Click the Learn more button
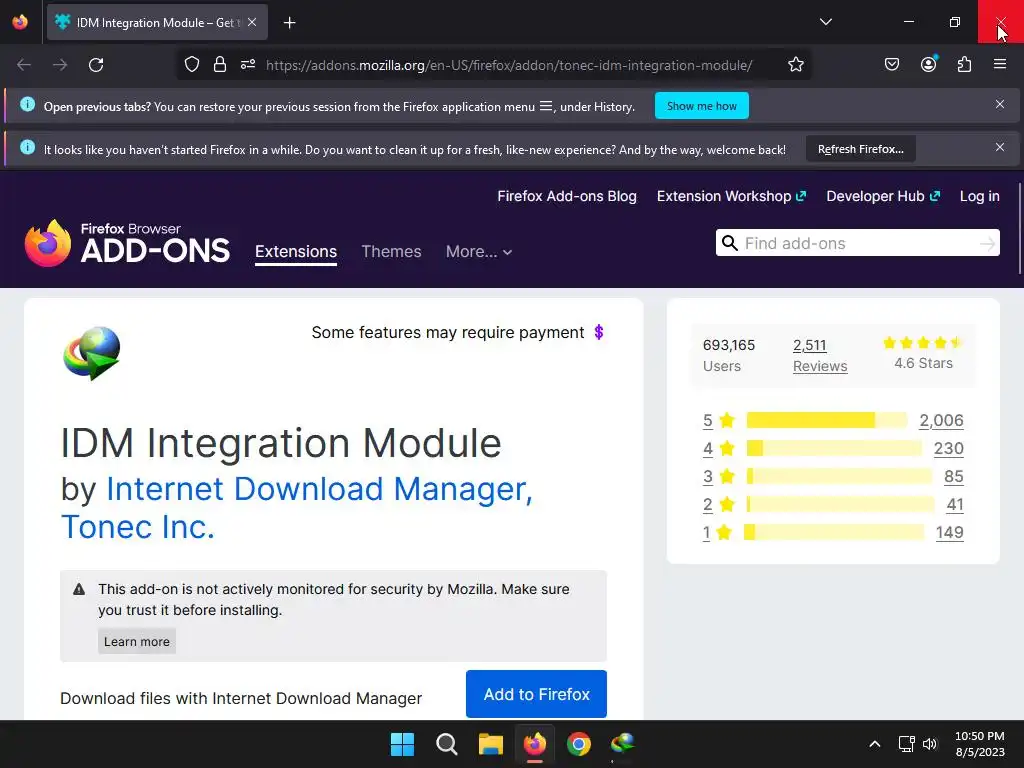The image size is (1024, 768). (x=136, y=641)
